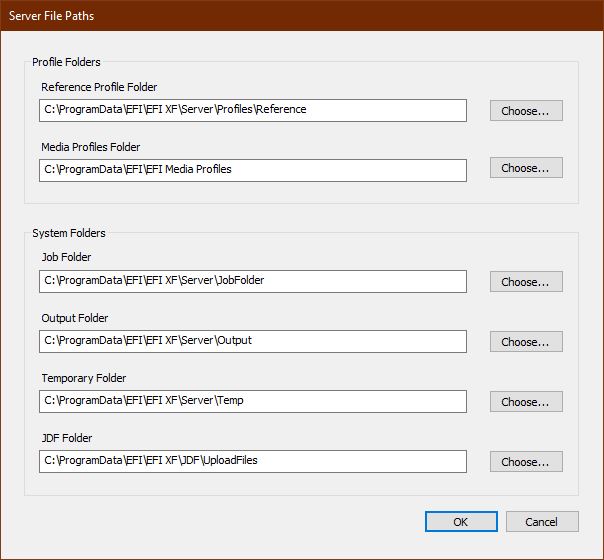Click Choose for Job Folder
The height and width of the screenshot is (560, 604).
pos(526,282)
